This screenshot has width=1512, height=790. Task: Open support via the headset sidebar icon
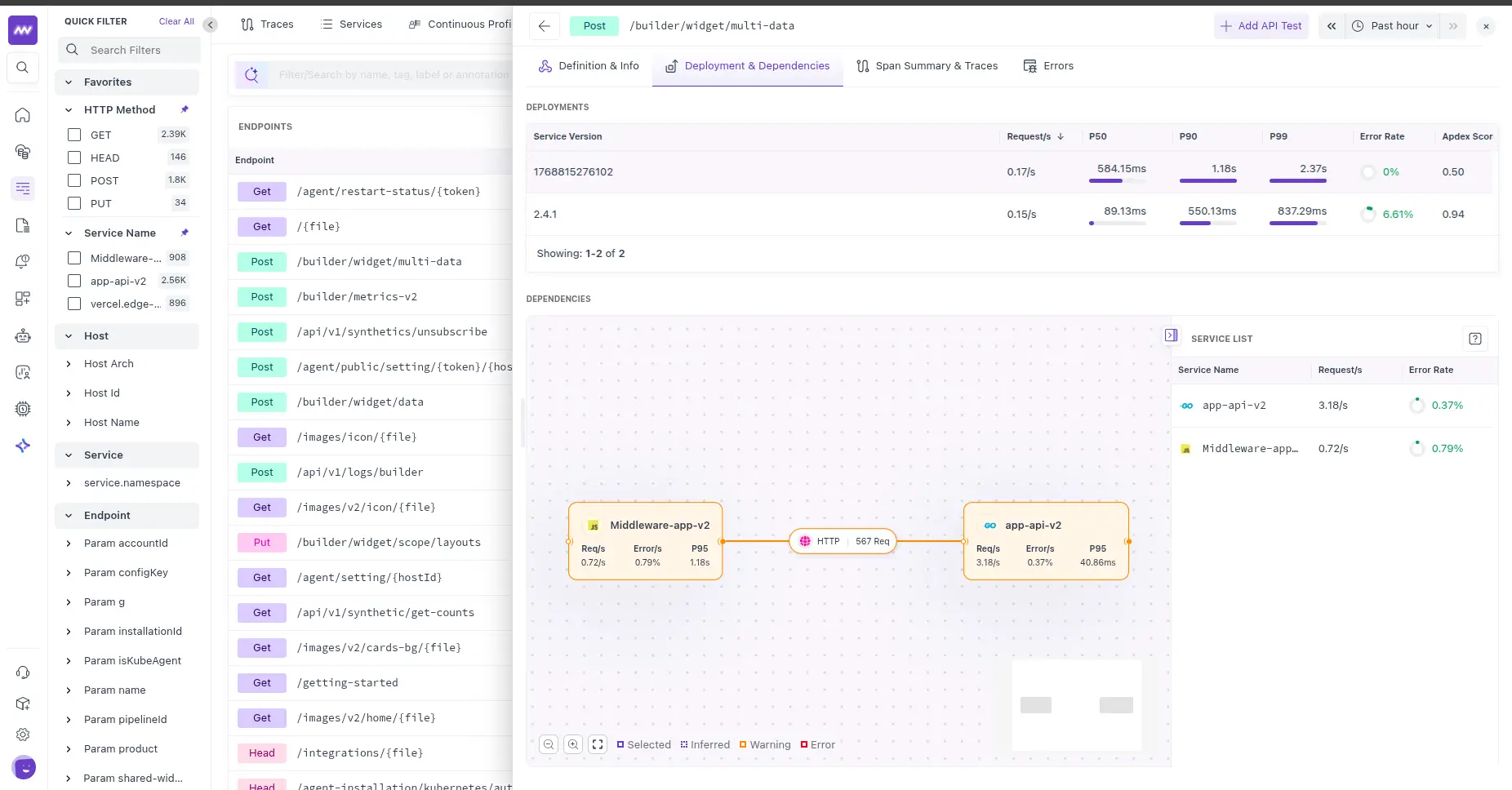(22, 672)
